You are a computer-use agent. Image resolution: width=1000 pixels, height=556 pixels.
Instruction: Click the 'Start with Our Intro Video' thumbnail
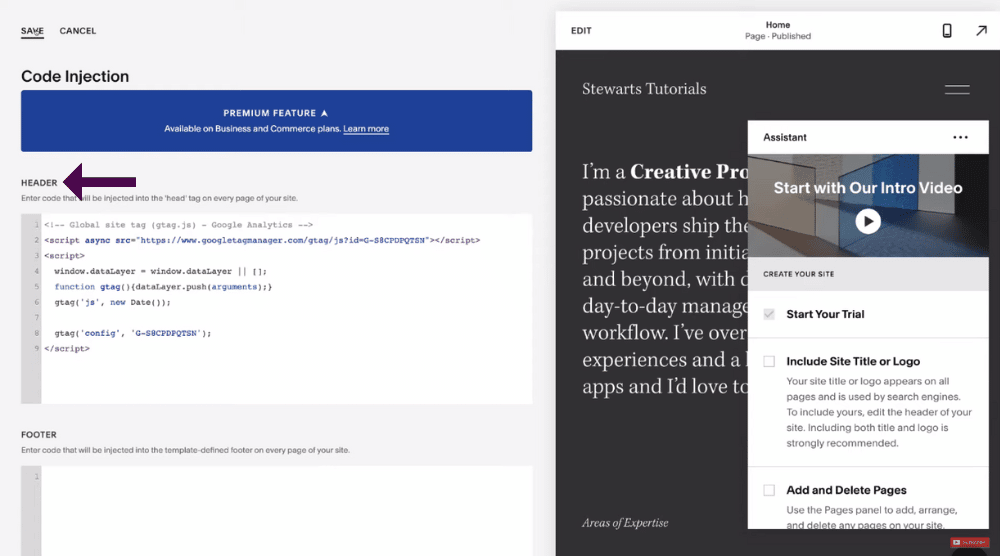[868, 205]
